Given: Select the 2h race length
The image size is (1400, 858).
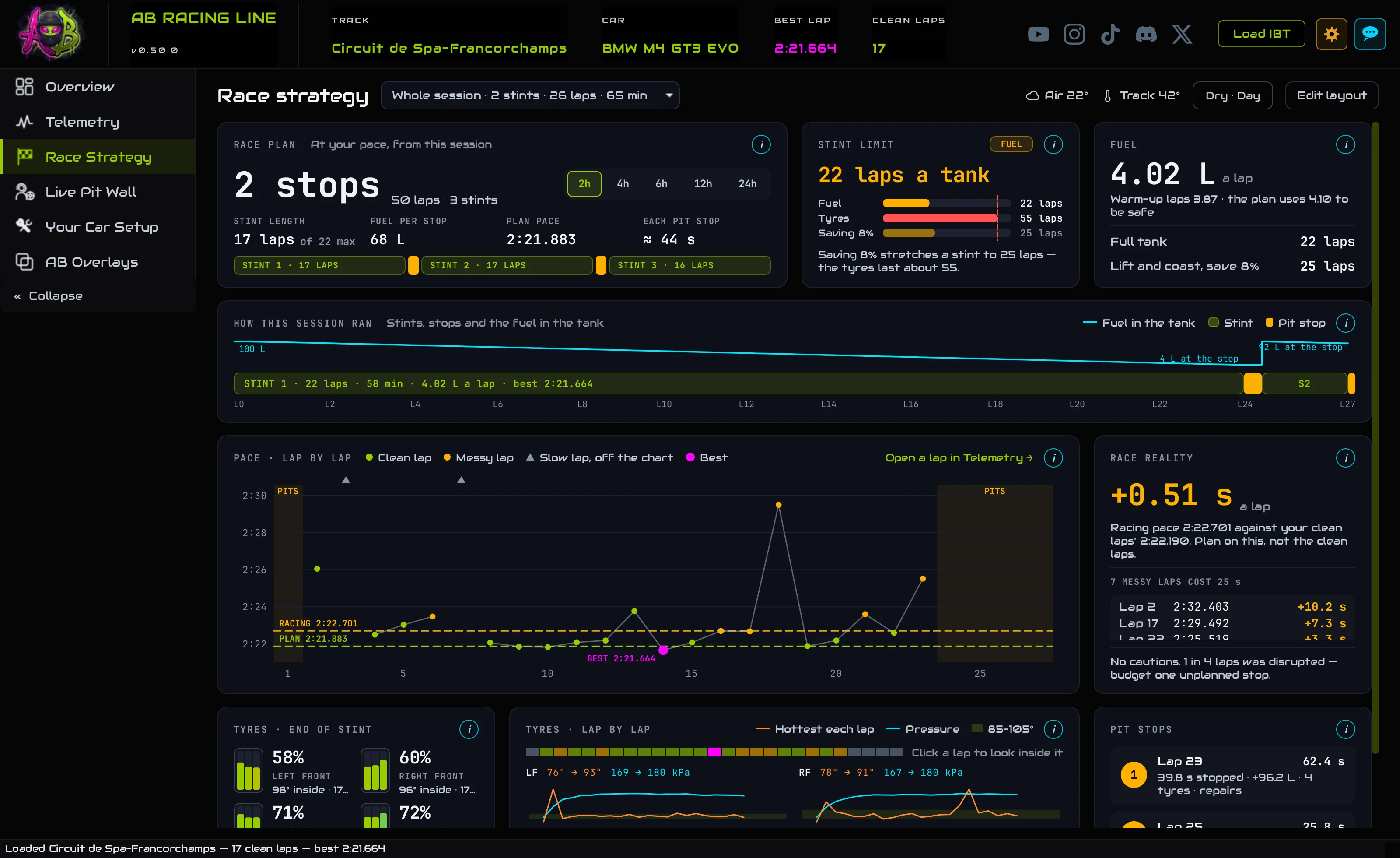Looking at the screenshot, I should (x=584, y=184).
